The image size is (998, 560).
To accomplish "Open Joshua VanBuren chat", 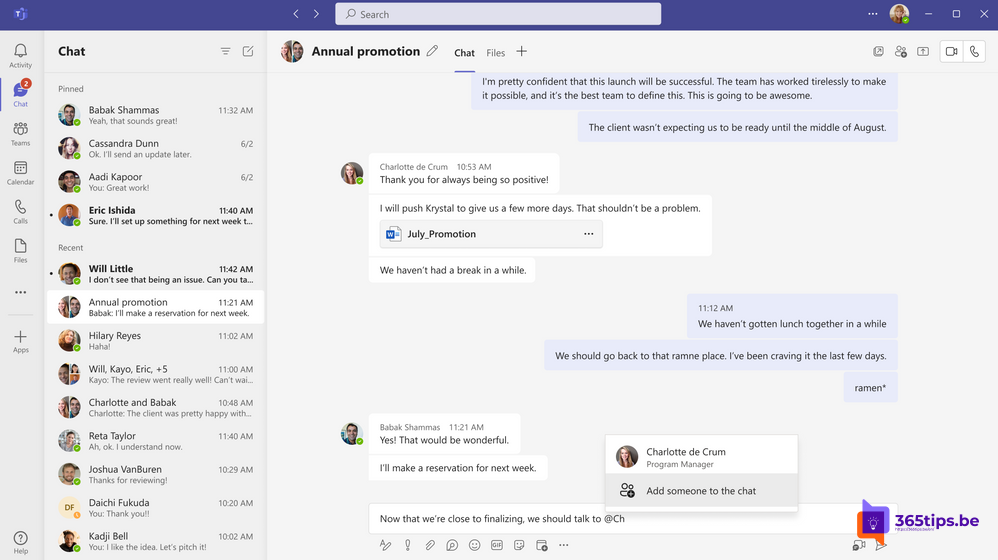I will (x=155, y=474).
